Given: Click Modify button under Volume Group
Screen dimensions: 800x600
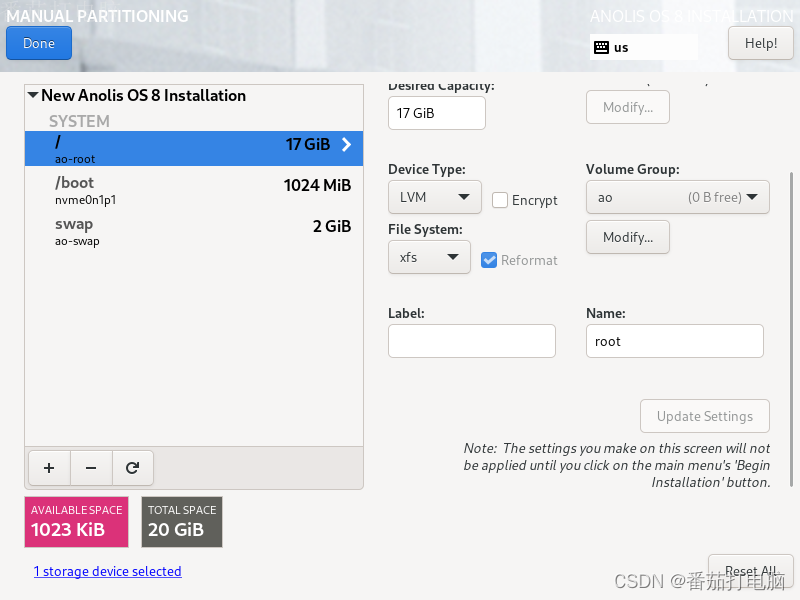Looking at the screenshot, I should pyautogui.click(x=628, y=237).
